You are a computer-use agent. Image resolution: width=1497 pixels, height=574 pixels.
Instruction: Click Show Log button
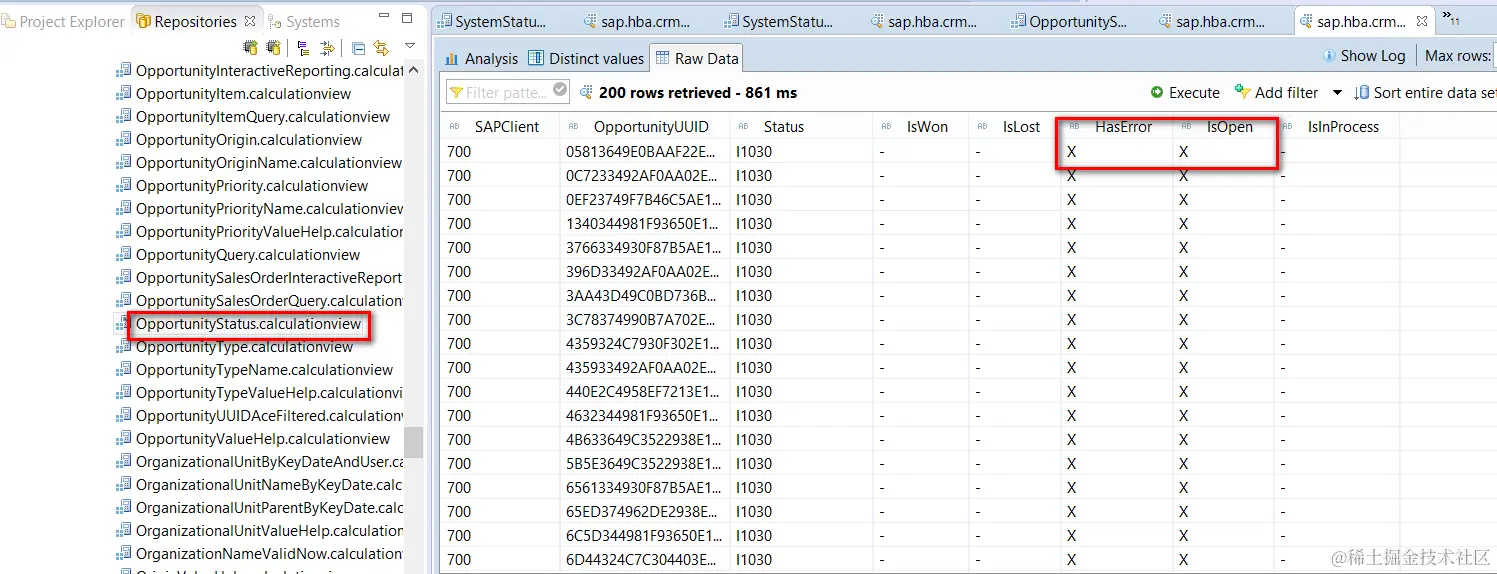[1364, 56]
